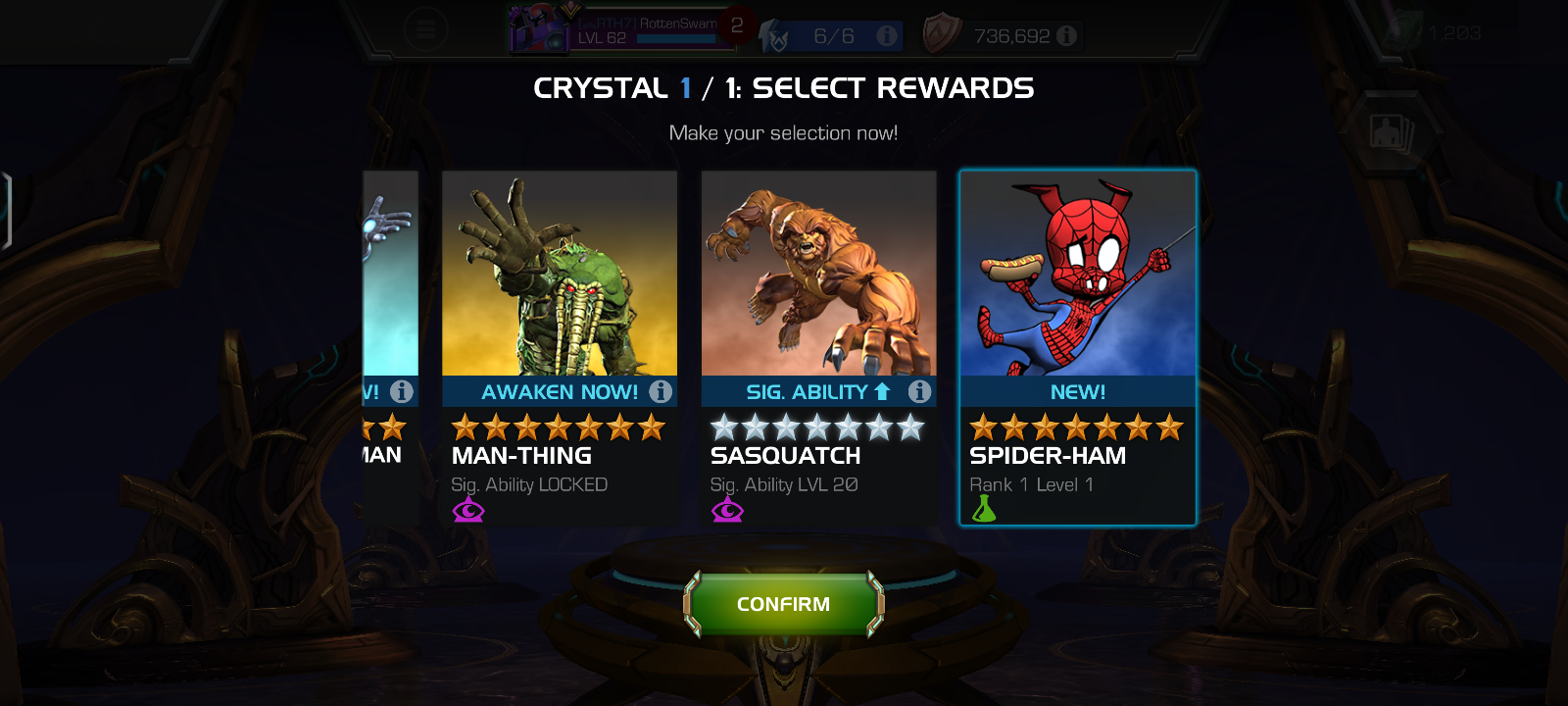Open info icon beside 736,692 gold
Screen dimensions: 1568x706
pyautogui.click(x=1067, y=36)
